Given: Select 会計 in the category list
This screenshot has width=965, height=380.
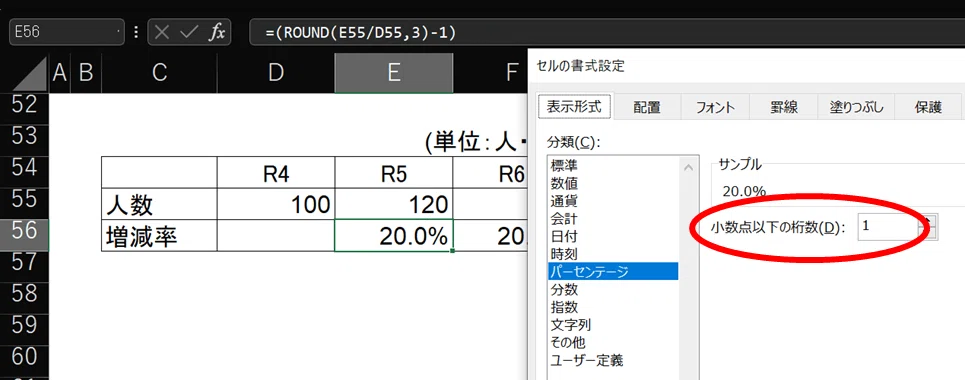Looking at the screenshot, I should [x=613, y=218].
